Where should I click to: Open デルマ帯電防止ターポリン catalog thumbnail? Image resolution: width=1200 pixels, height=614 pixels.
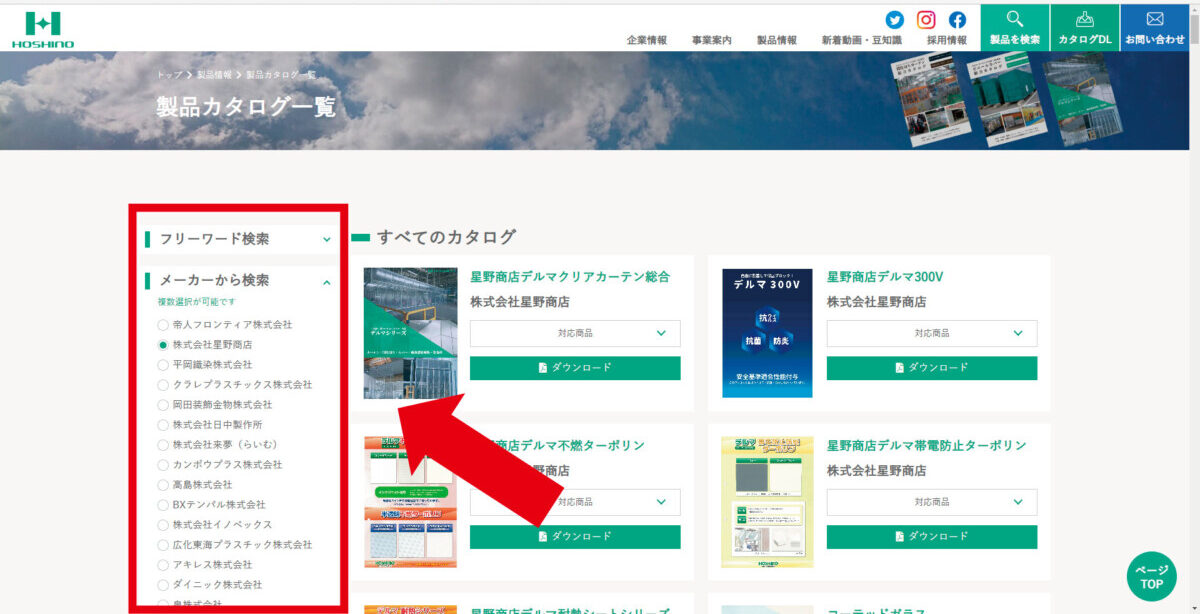pyautogui.click(x=767, y=502)
